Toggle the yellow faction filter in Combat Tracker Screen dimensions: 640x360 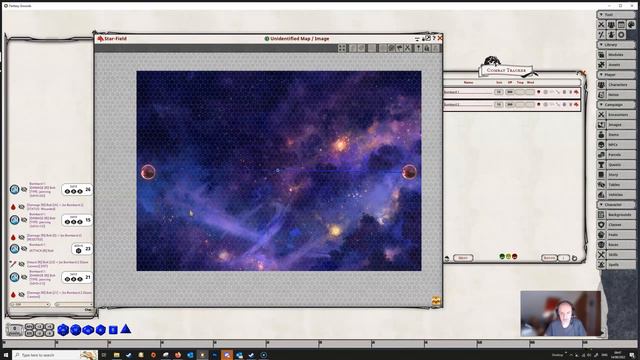click(x=508, y=256)
